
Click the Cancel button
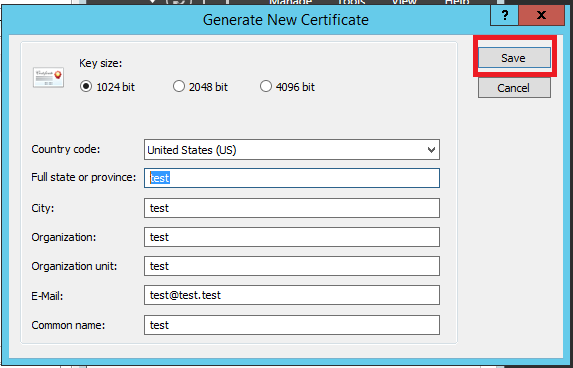[x=514, y=88]
